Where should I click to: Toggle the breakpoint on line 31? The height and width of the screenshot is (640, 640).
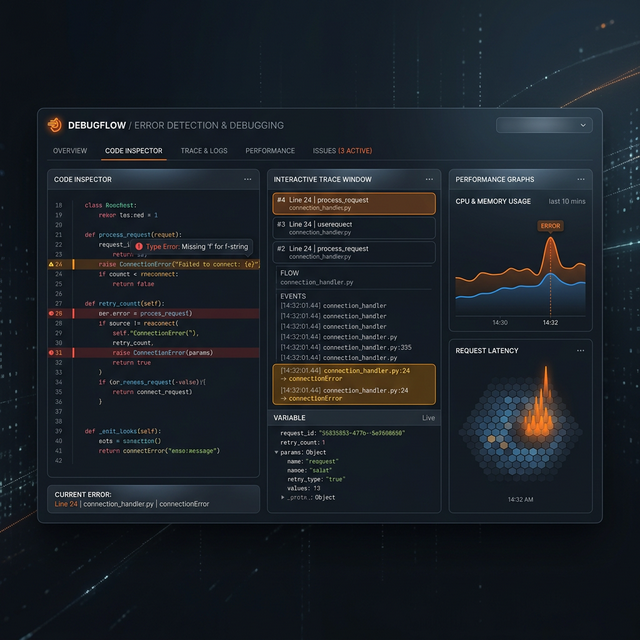pos(52,352)
